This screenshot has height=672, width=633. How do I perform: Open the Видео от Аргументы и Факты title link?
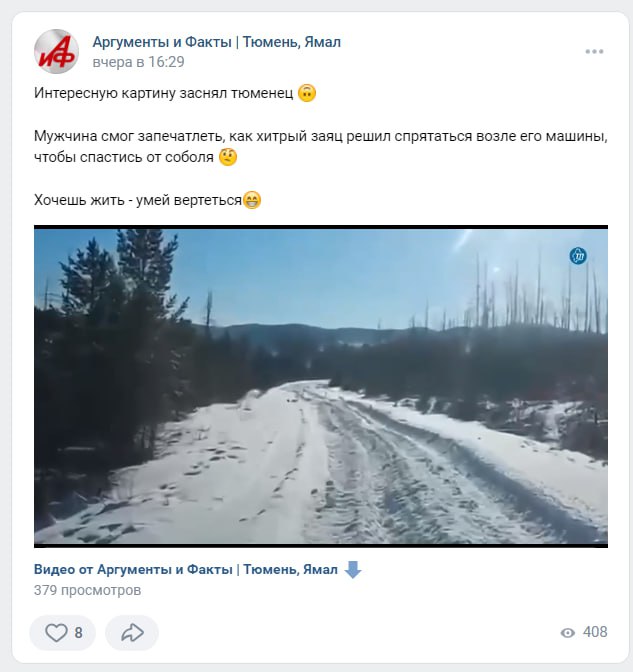(186, 570)
